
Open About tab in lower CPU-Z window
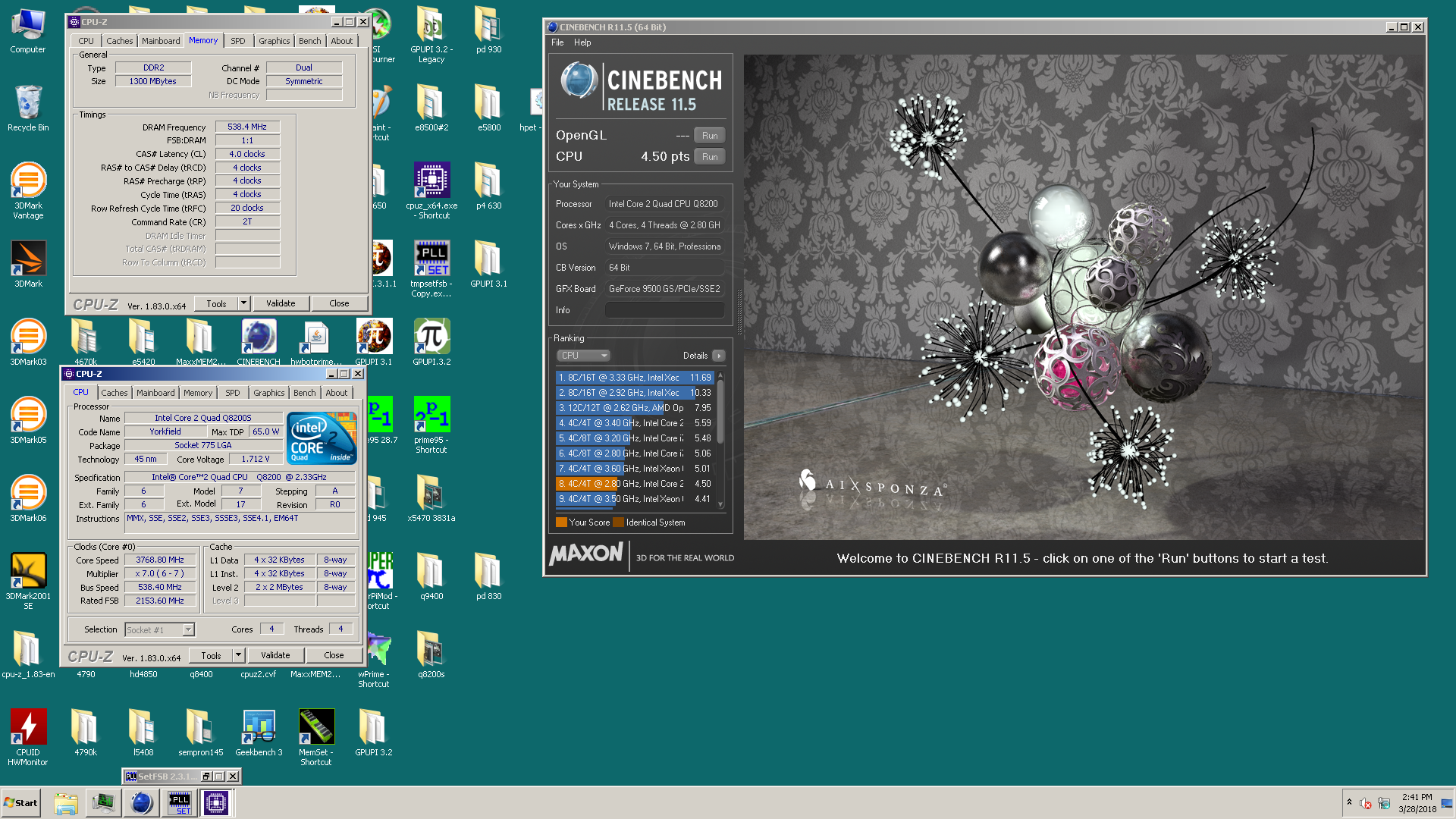(337, 393)
